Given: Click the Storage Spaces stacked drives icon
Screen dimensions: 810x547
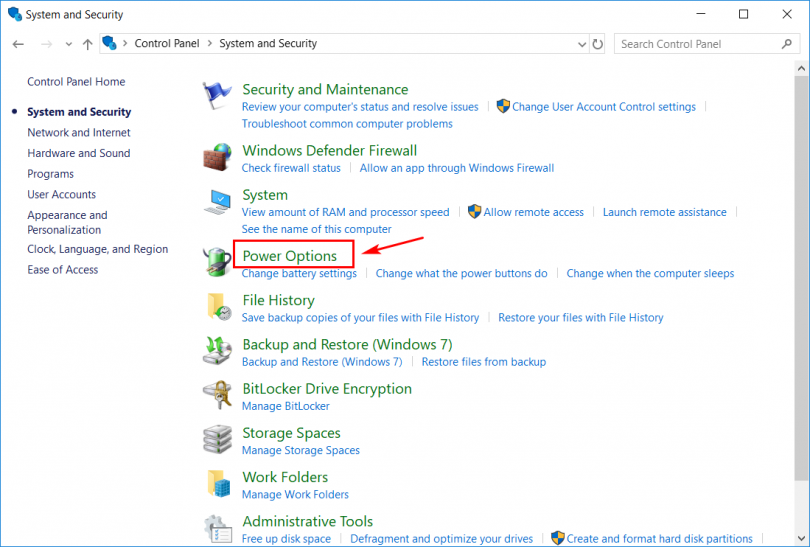Looking at the screenshot, I should coord(216,440).
